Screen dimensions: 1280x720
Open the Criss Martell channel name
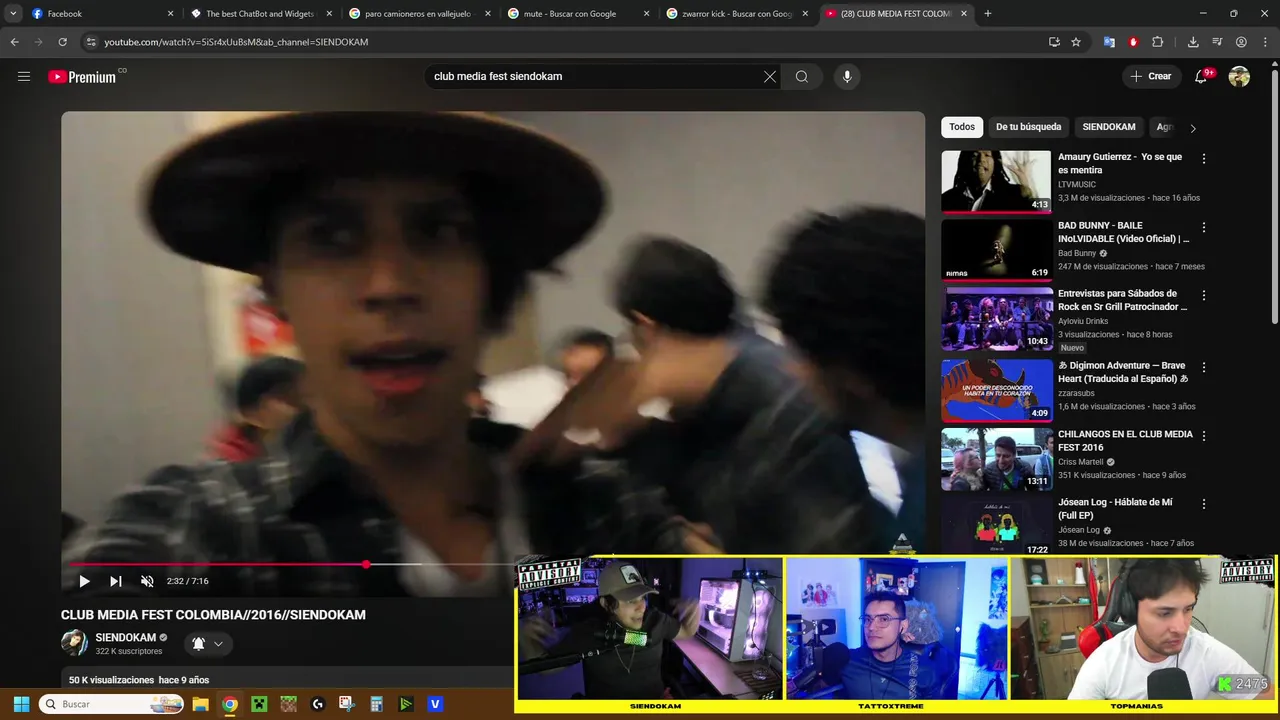[1081, 462]
